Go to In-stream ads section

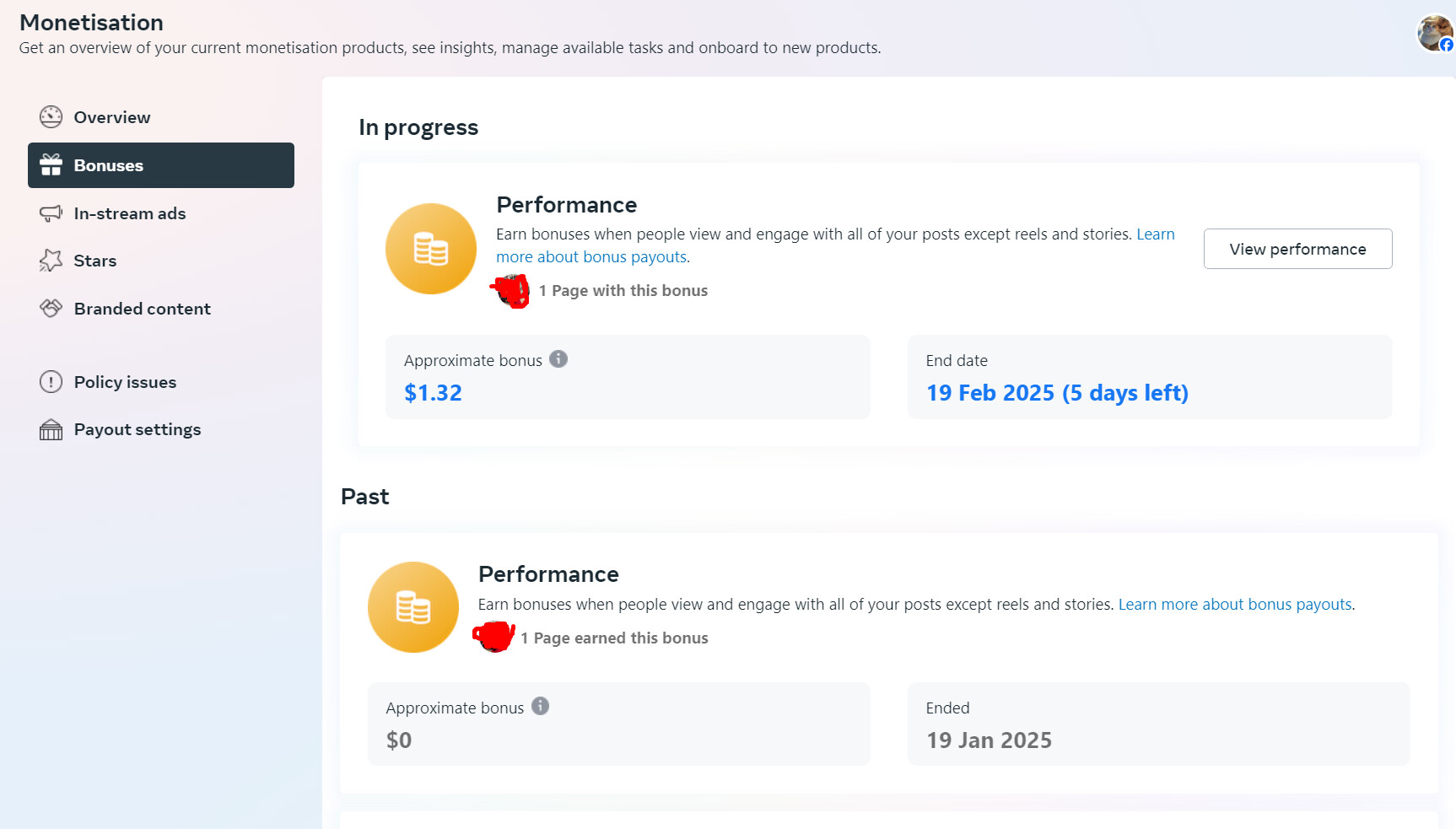pos(129,213)
